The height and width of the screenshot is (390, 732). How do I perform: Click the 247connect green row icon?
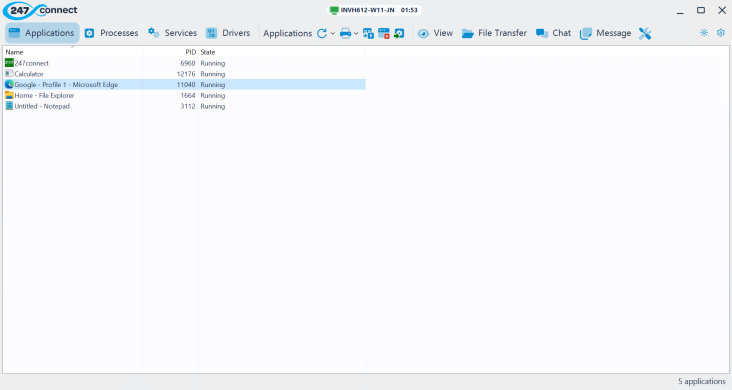point(9,63)
